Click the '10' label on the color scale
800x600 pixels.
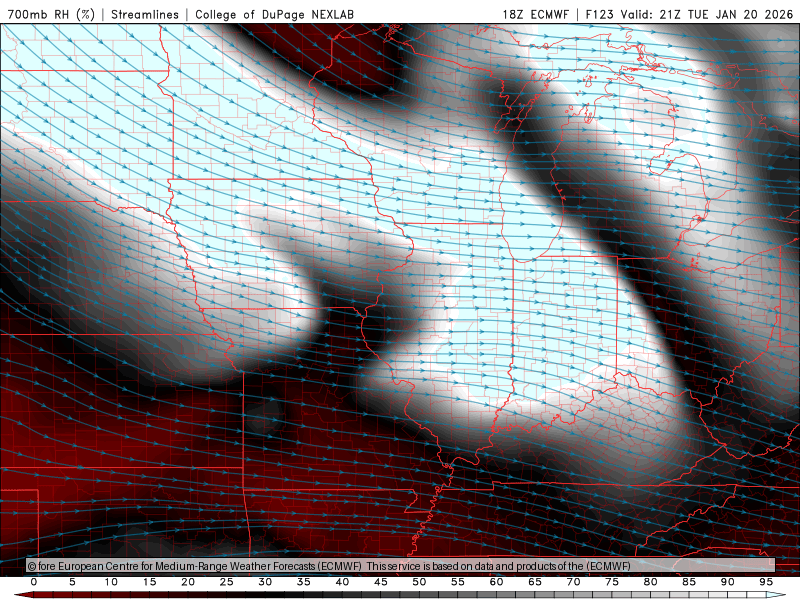click(x=111, y=582)
